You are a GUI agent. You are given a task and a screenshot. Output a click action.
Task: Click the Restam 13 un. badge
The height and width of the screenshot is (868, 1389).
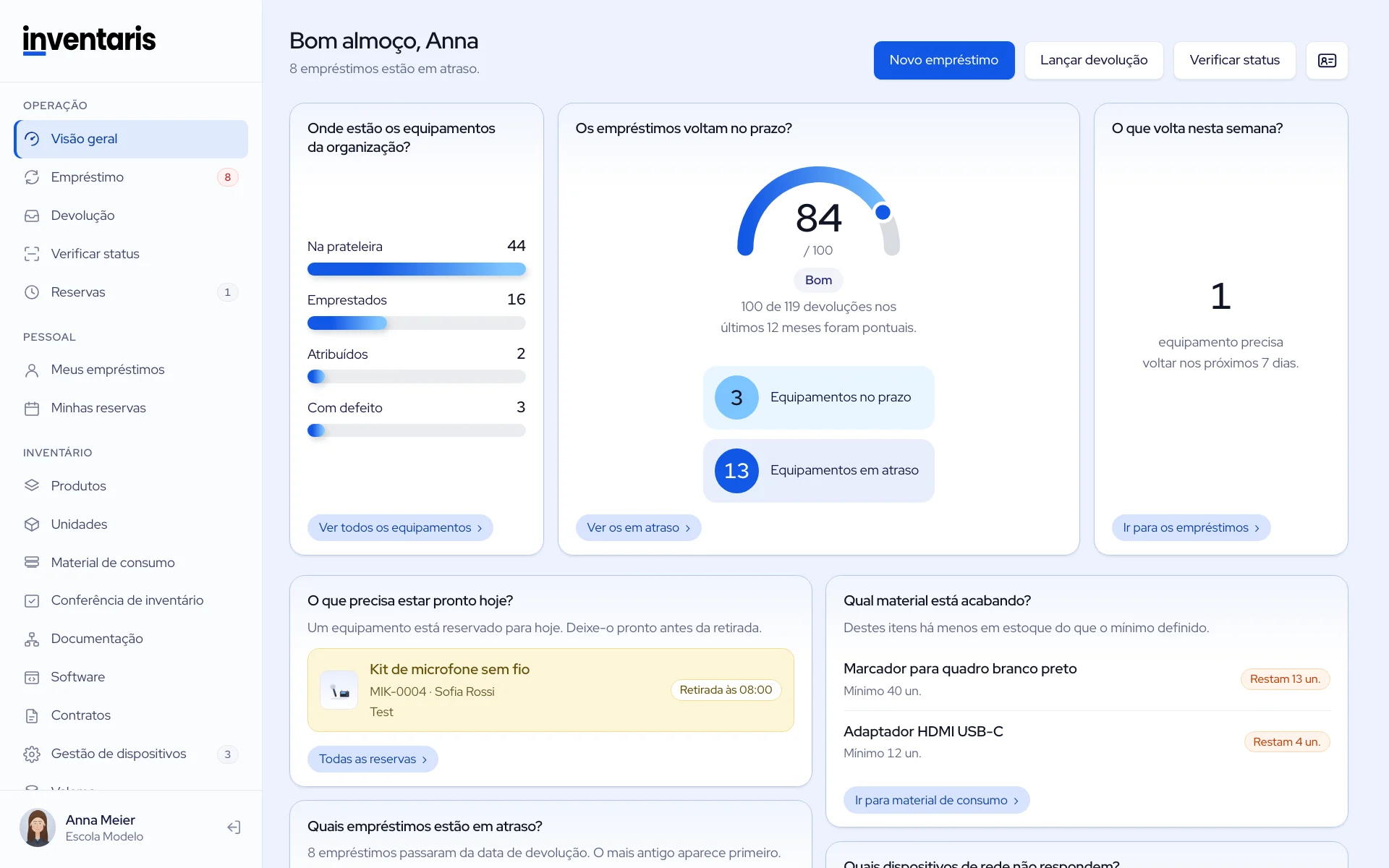click(x=1285, y=679)
